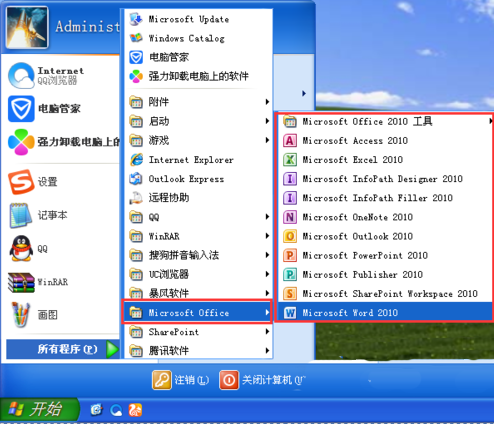This screenshot has width=494, height=424.
Task: Expand the 启动 submenu arrow
Action: click(x=267, y=121)
